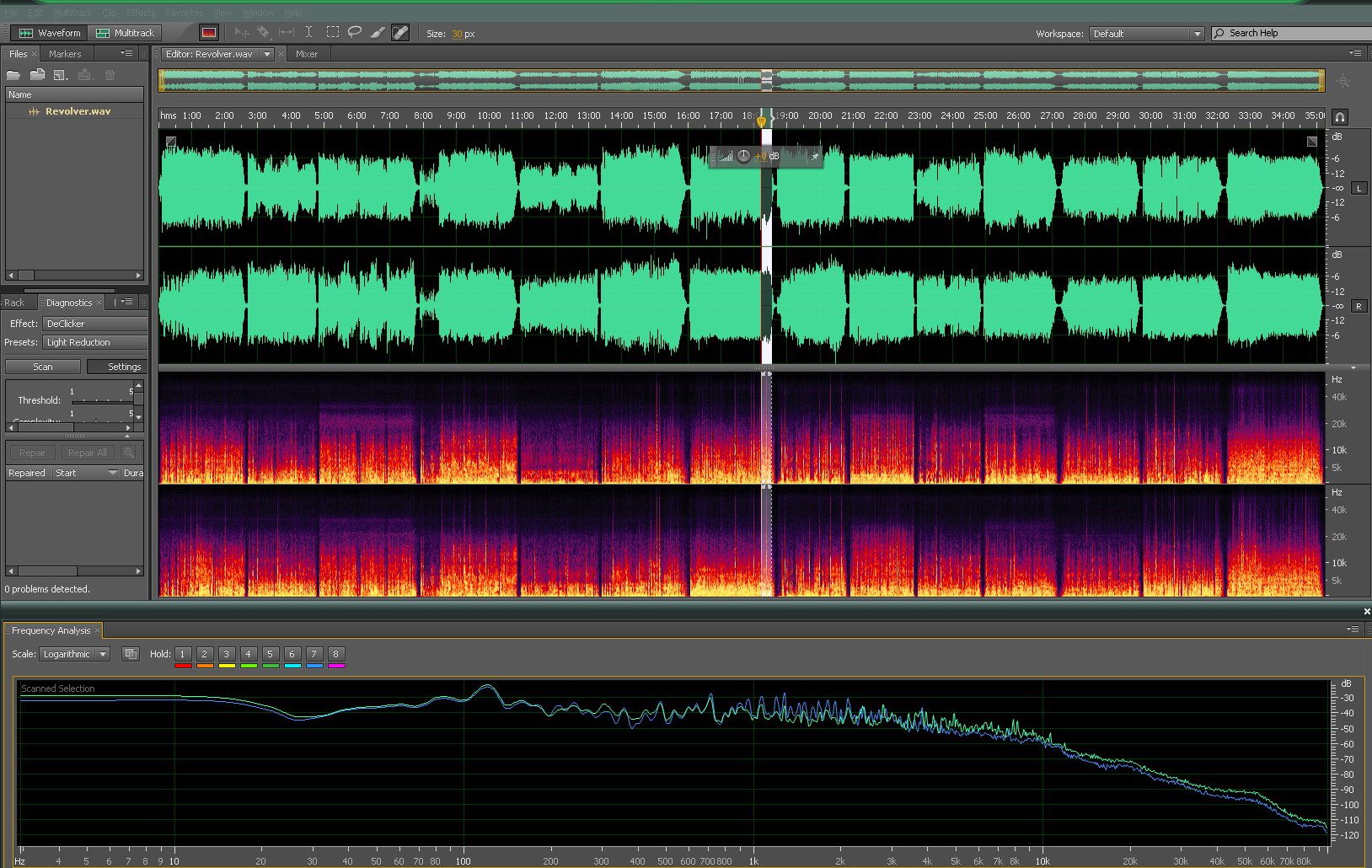
Task: Click the snapping magnet icon
Action: pyautogui.click(x=1340, y=117)
